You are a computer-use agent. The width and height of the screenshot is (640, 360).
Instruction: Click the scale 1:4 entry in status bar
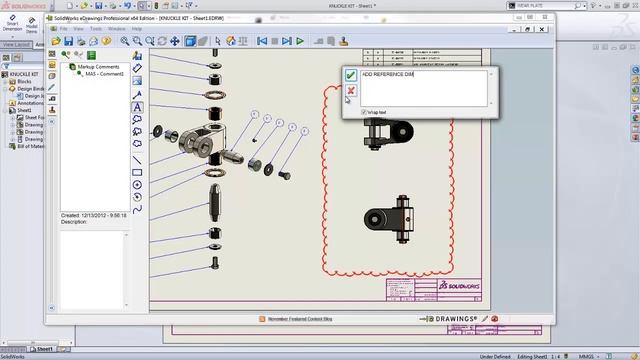click(x=556, y=356)
